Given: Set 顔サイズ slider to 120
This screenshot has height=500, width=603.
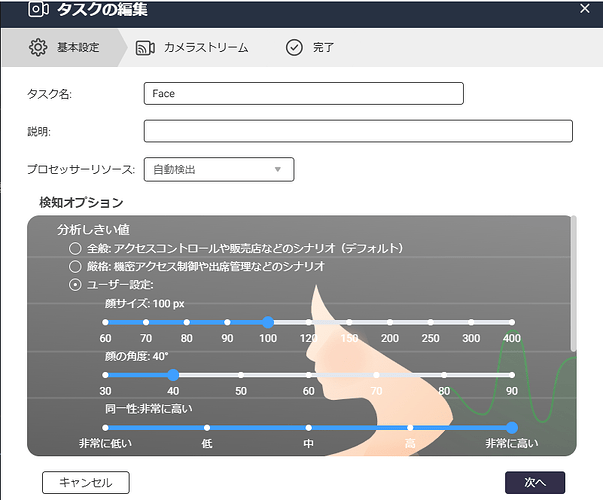Looking at the screenshot, I should pyautogui.click(x=309, y=322).
